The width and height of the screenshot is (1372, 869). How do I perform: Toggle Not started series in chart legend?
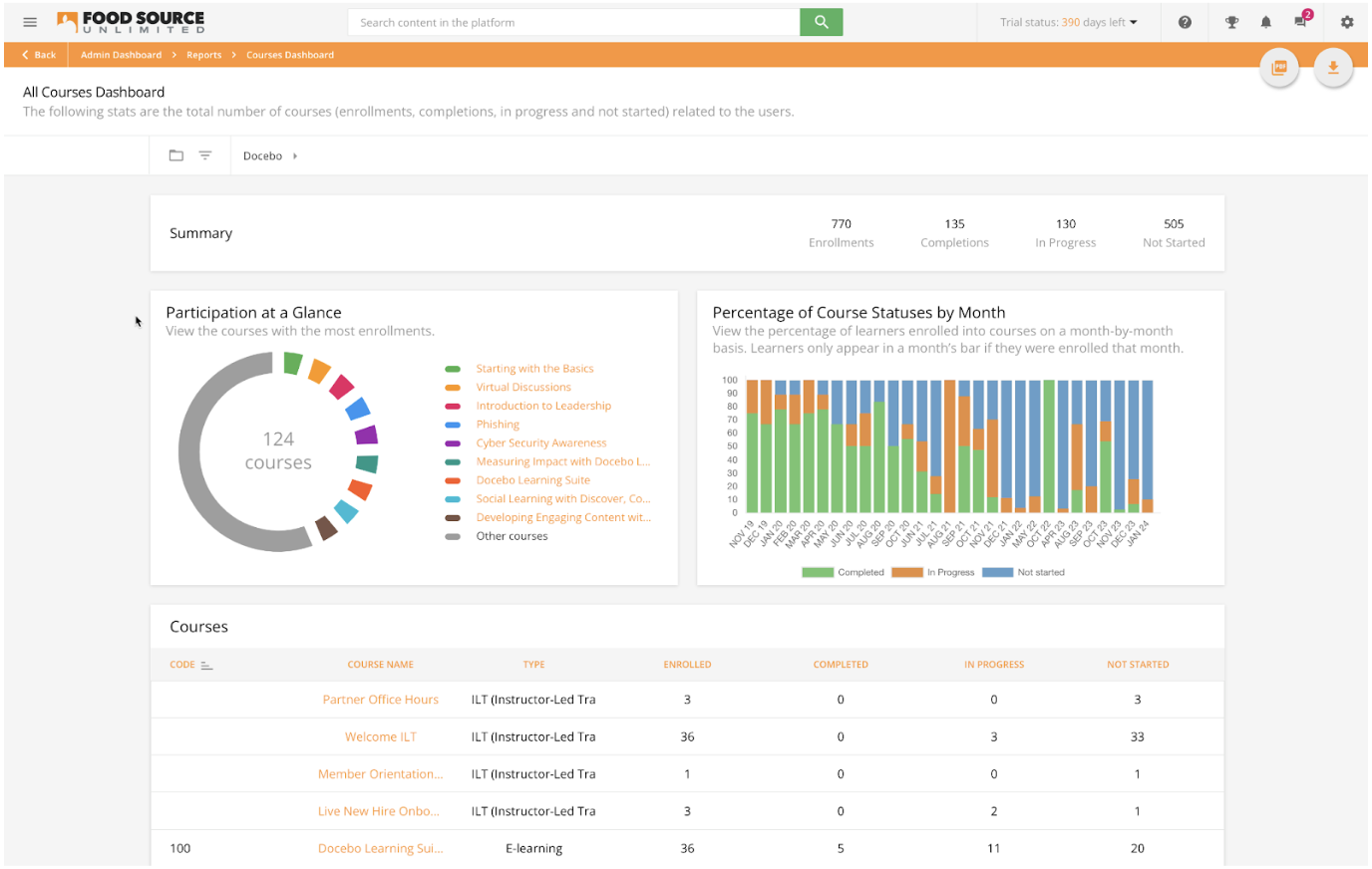point(1024,572)
